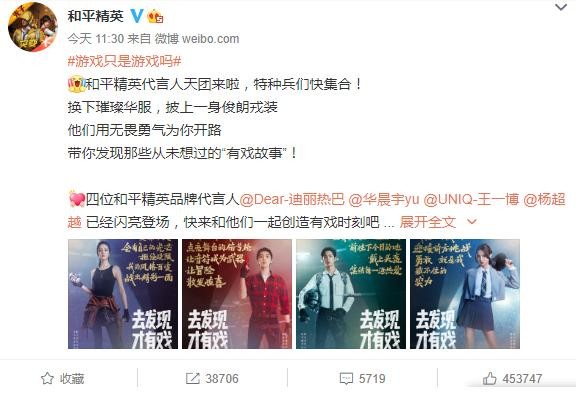
Task: View first poster with woman in black top
Action: pos(123,294)
